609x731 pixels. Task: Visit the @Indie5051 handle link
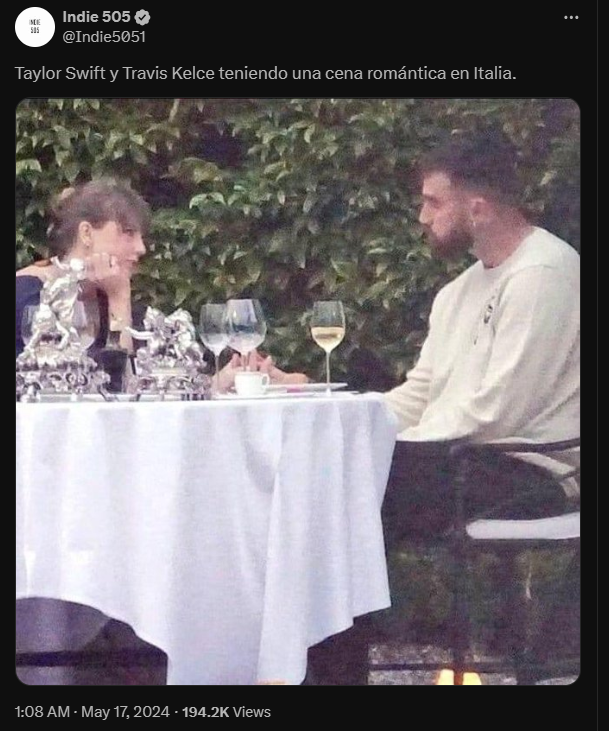pos(104,37)
